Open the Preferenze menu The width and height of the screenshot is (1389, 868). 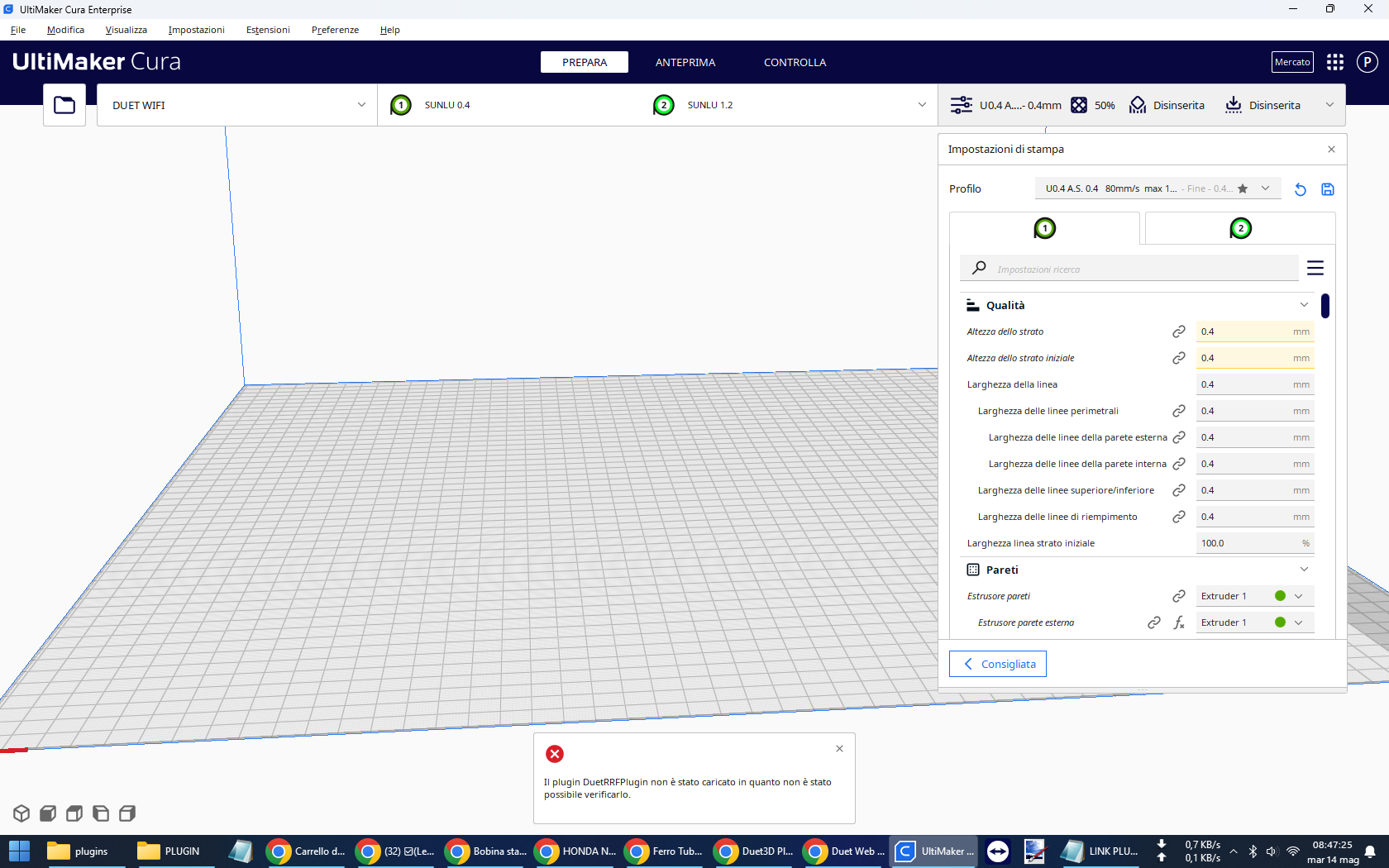pos(335,30)
